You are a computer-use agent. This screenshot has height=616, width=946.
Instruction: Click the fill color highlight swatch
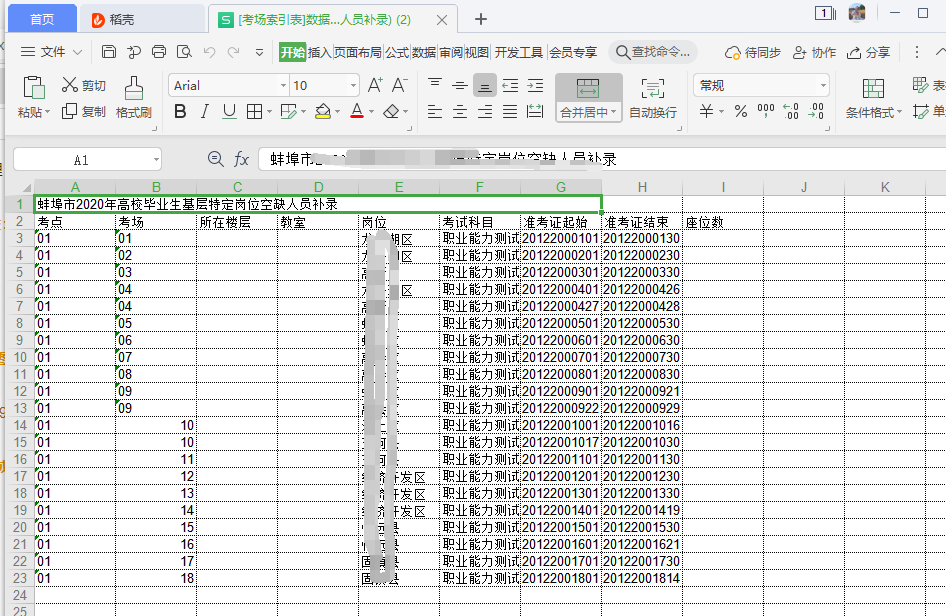[322, 112]
